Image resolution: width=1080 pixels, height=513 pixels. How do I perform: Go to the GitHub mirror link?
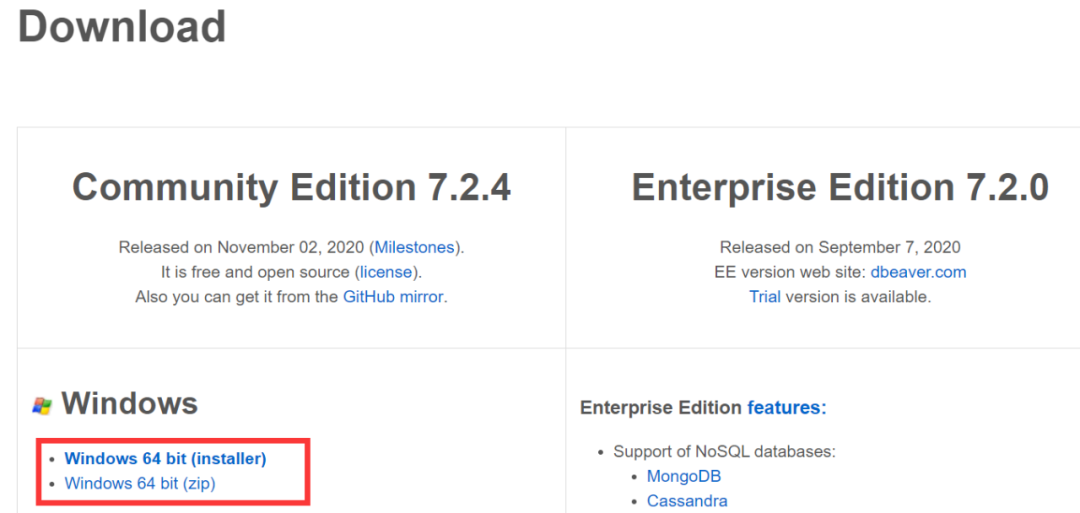point(393,297)
